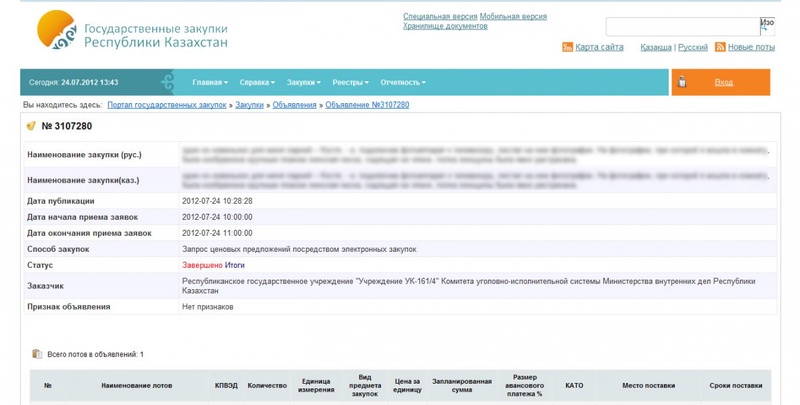Click the Признак объявления row label
The width and height of the screenshot is (800, 405).
69,307
